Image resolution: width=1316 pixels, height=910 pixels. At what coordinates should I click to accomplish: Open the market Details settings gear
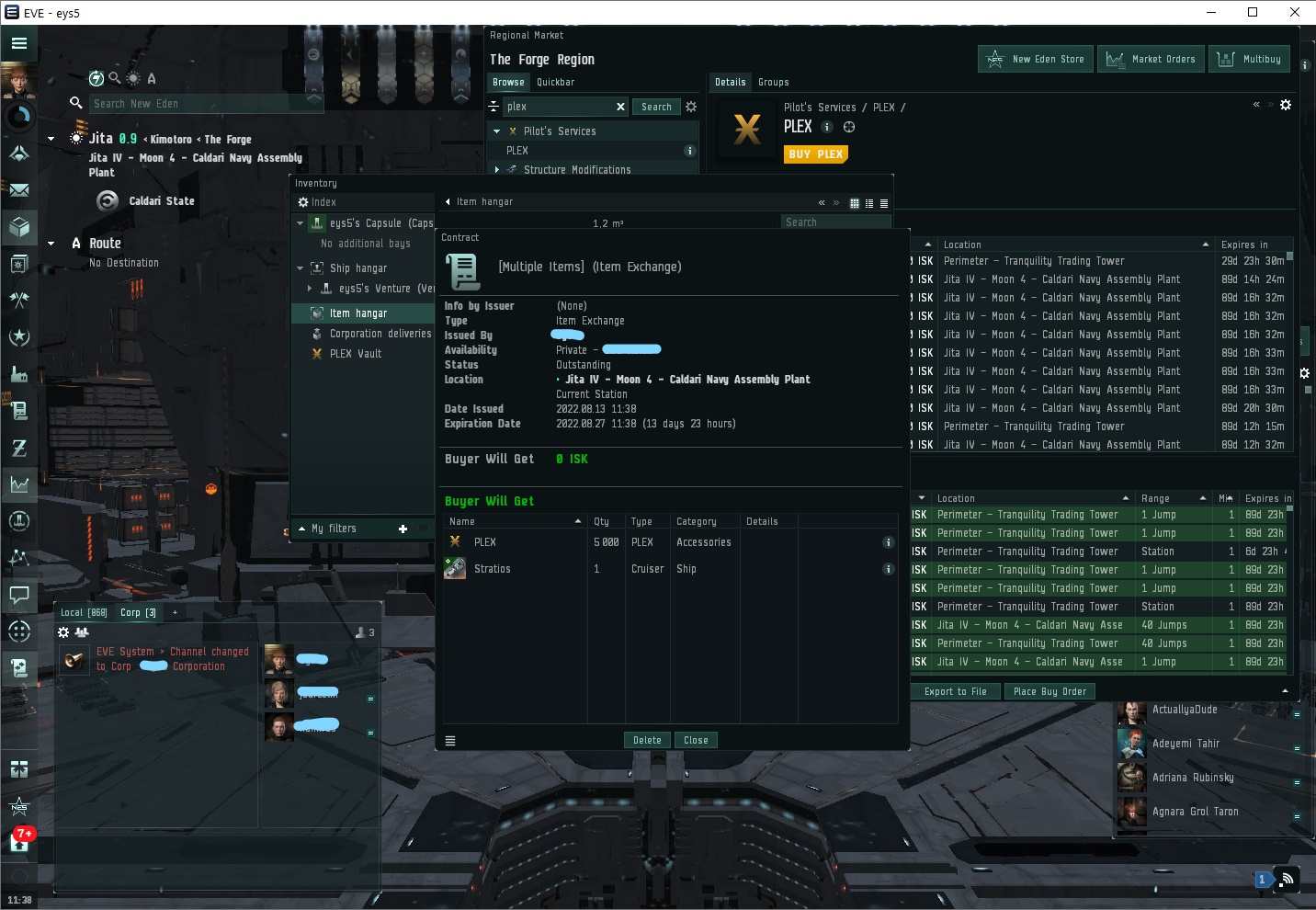(x=1286, y=105)
